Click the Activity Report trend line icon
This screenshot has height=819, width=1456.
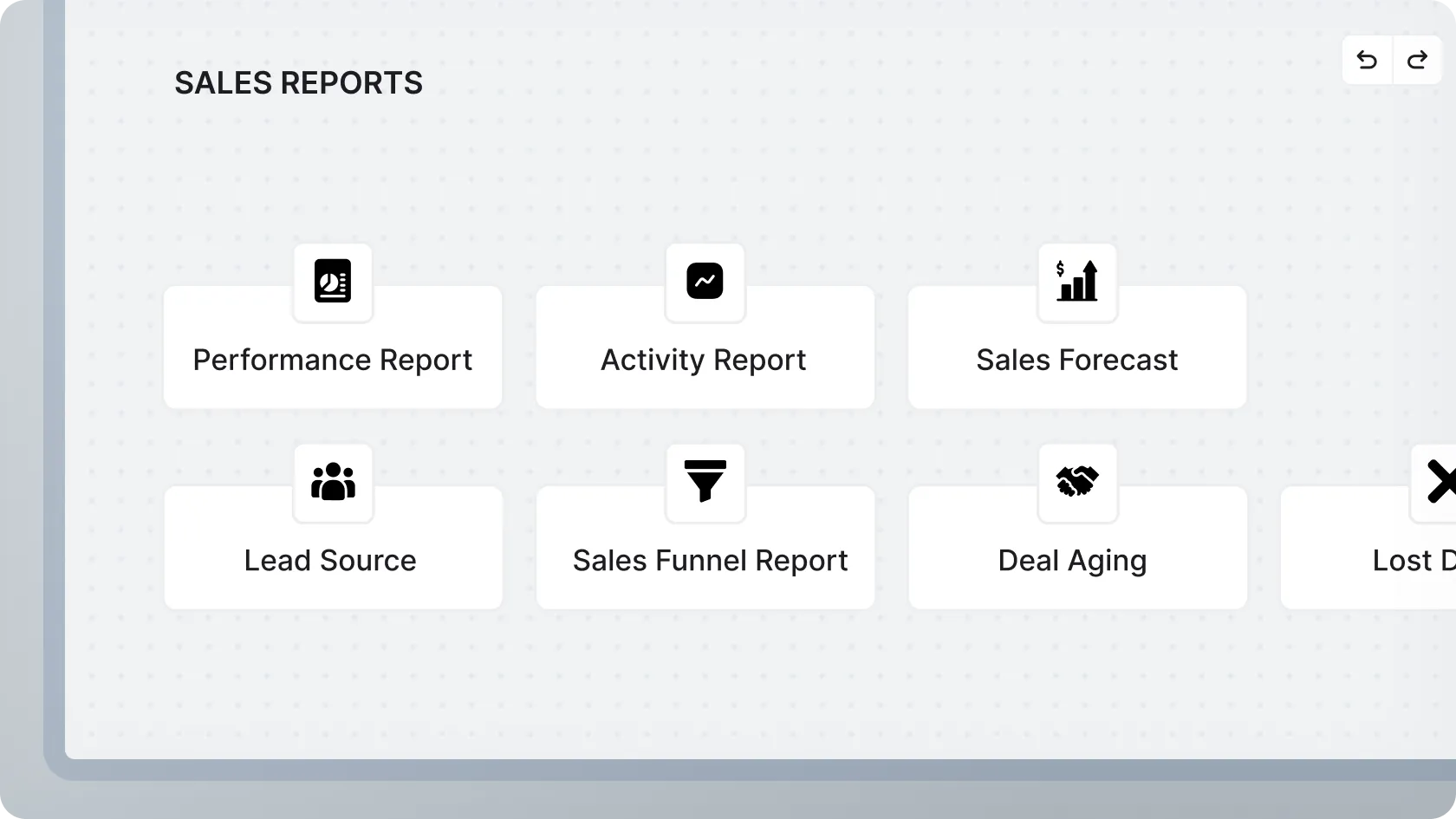tap(705, 282)
